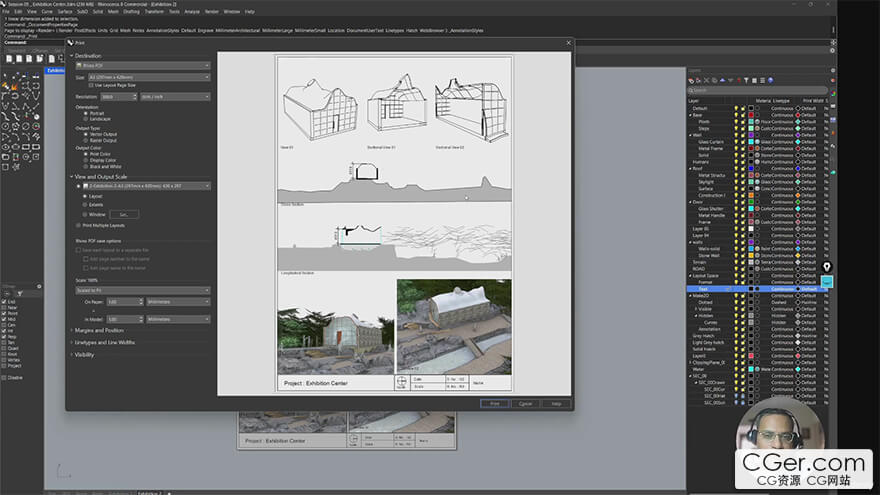Click the new layer icon in Layers panel
This screenshot has width=880, height=495.
692,82
